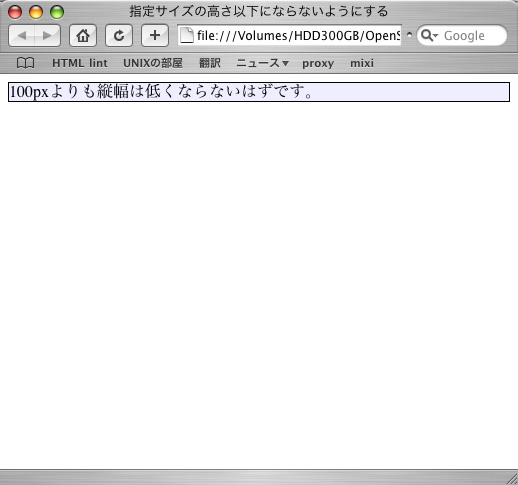Click inside the file:///Volumes address field
518x485 pixels.
(x=289, y=35)
